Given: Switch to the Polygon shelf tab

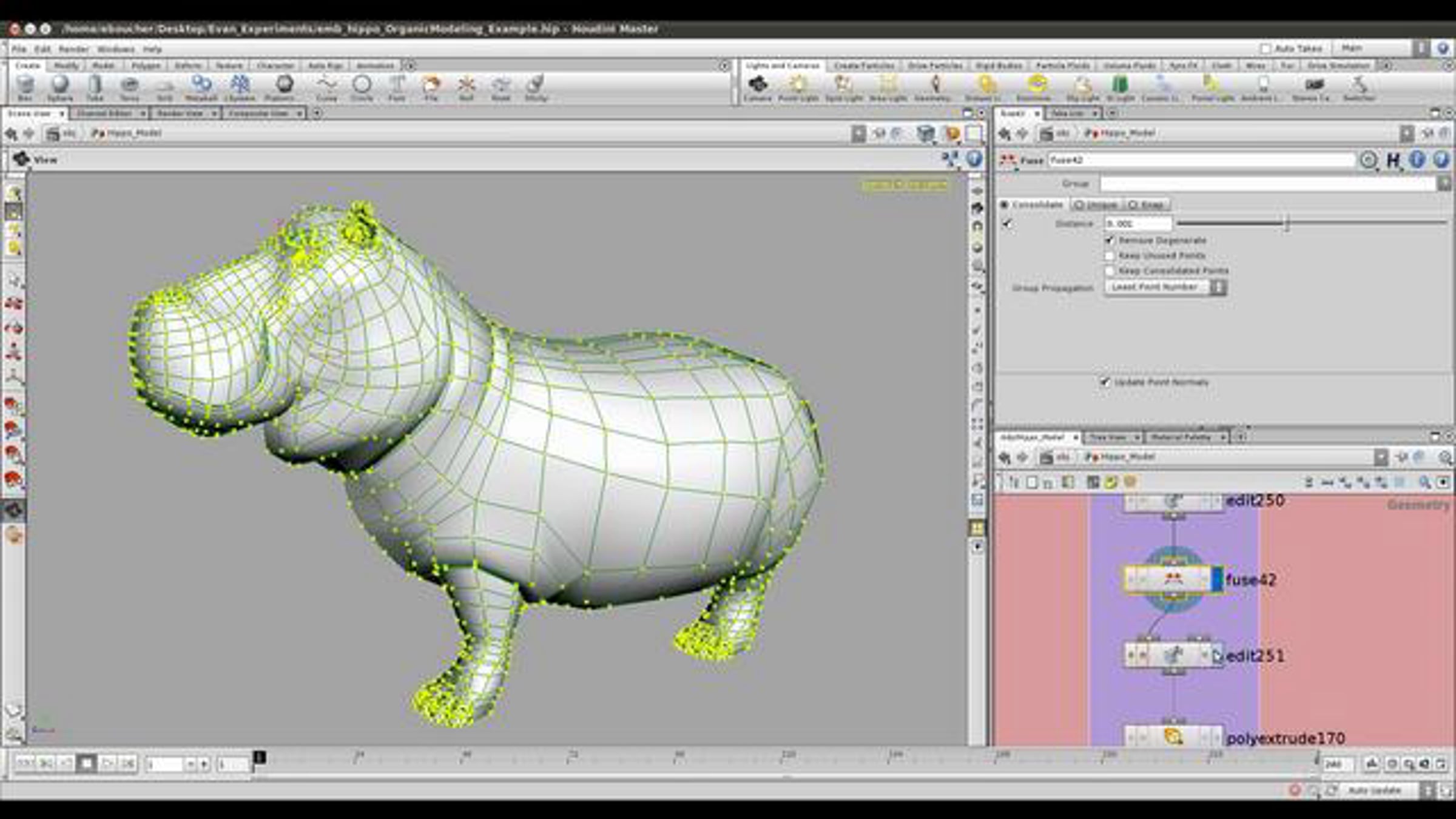Looking at the screenshot, I should click(146, 66).
